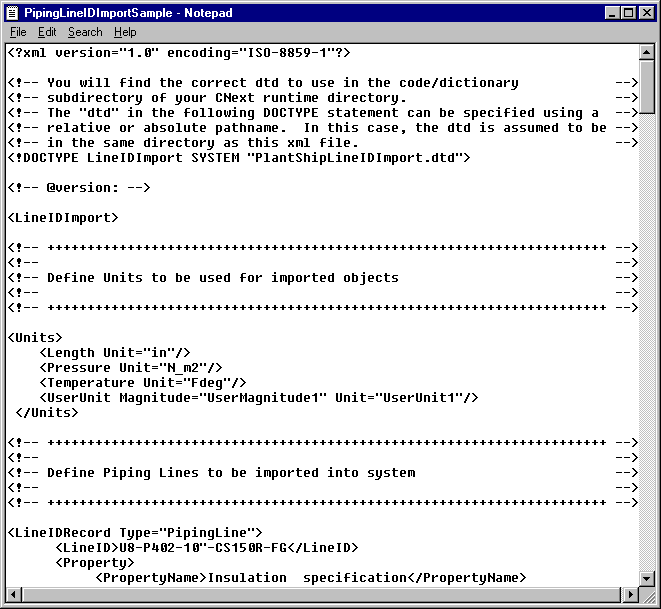The height and width of the screenshot is (609, 661).
Task: Click the vertical scrollbar up arrow
Action: click(647, 52)
